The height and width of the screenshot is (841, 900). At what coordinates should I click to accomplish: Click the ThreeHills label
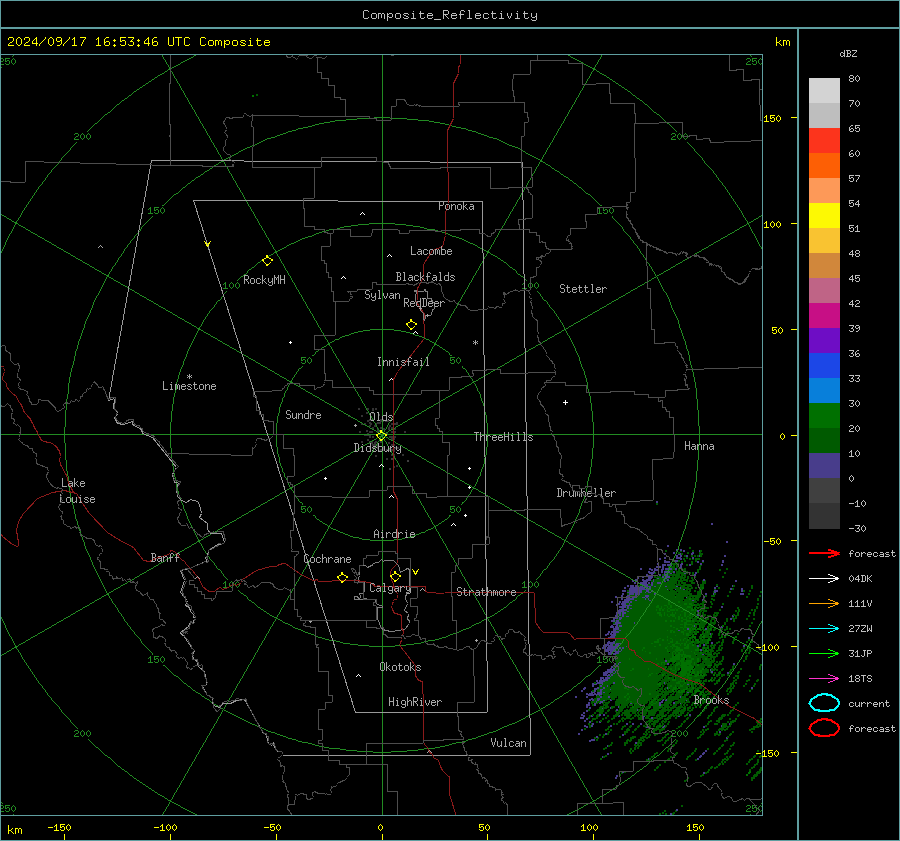[x=503, y=437]
